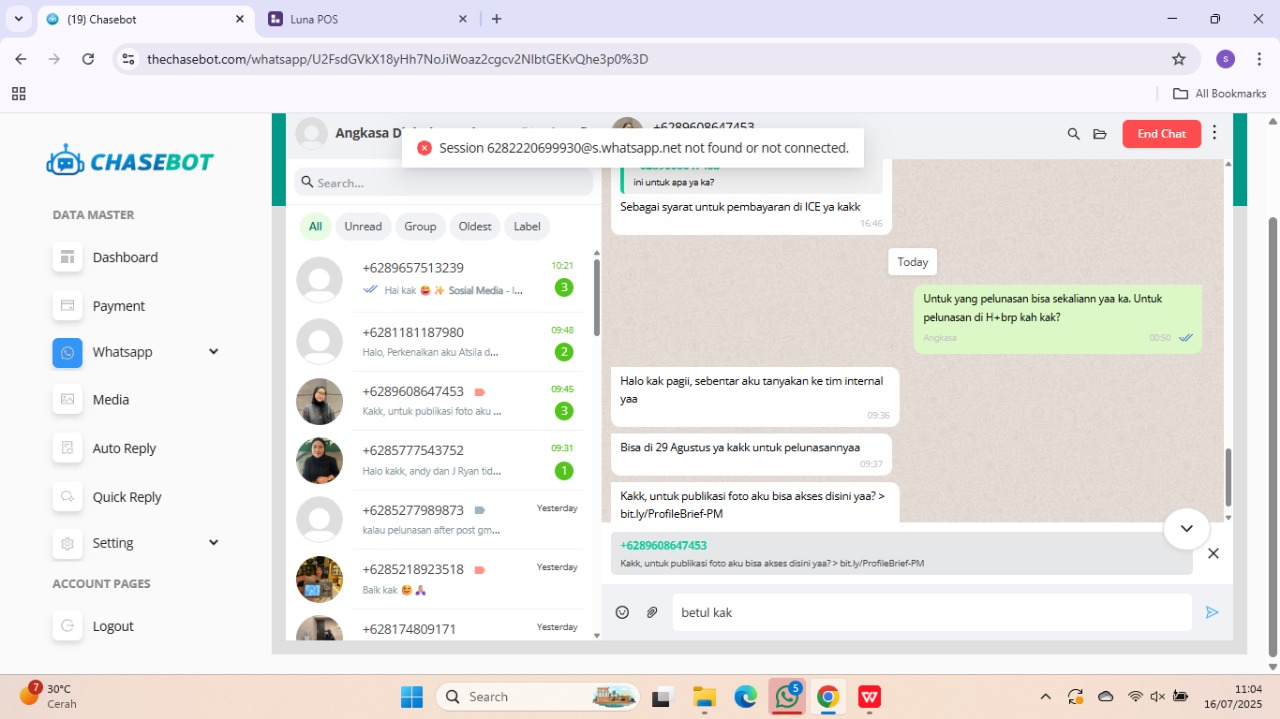Select the Group filter tab
Image resolution: width=1280 pixels, height=719 pixels.
(420, 227)
